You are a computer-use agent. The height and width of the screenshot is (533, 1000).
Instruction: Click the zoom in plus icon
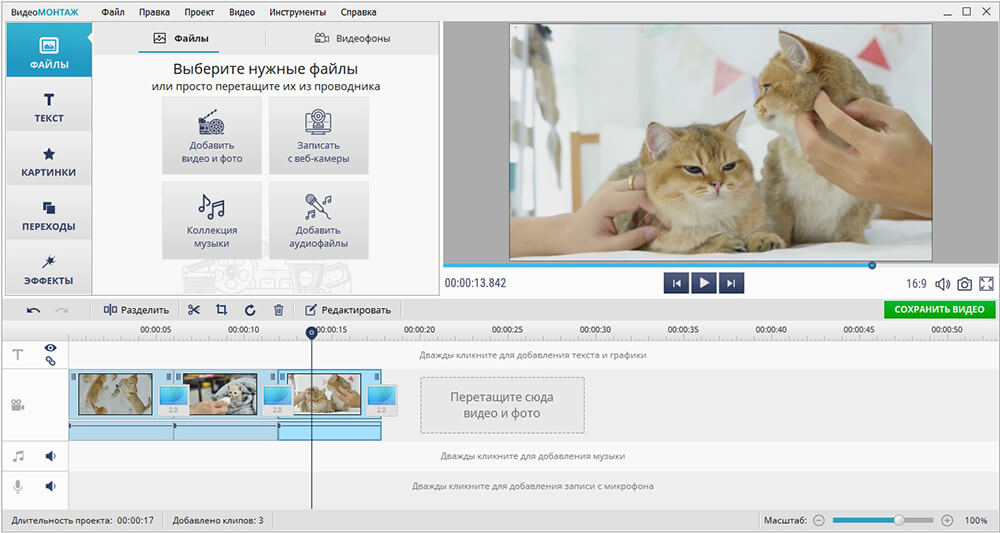947,521
